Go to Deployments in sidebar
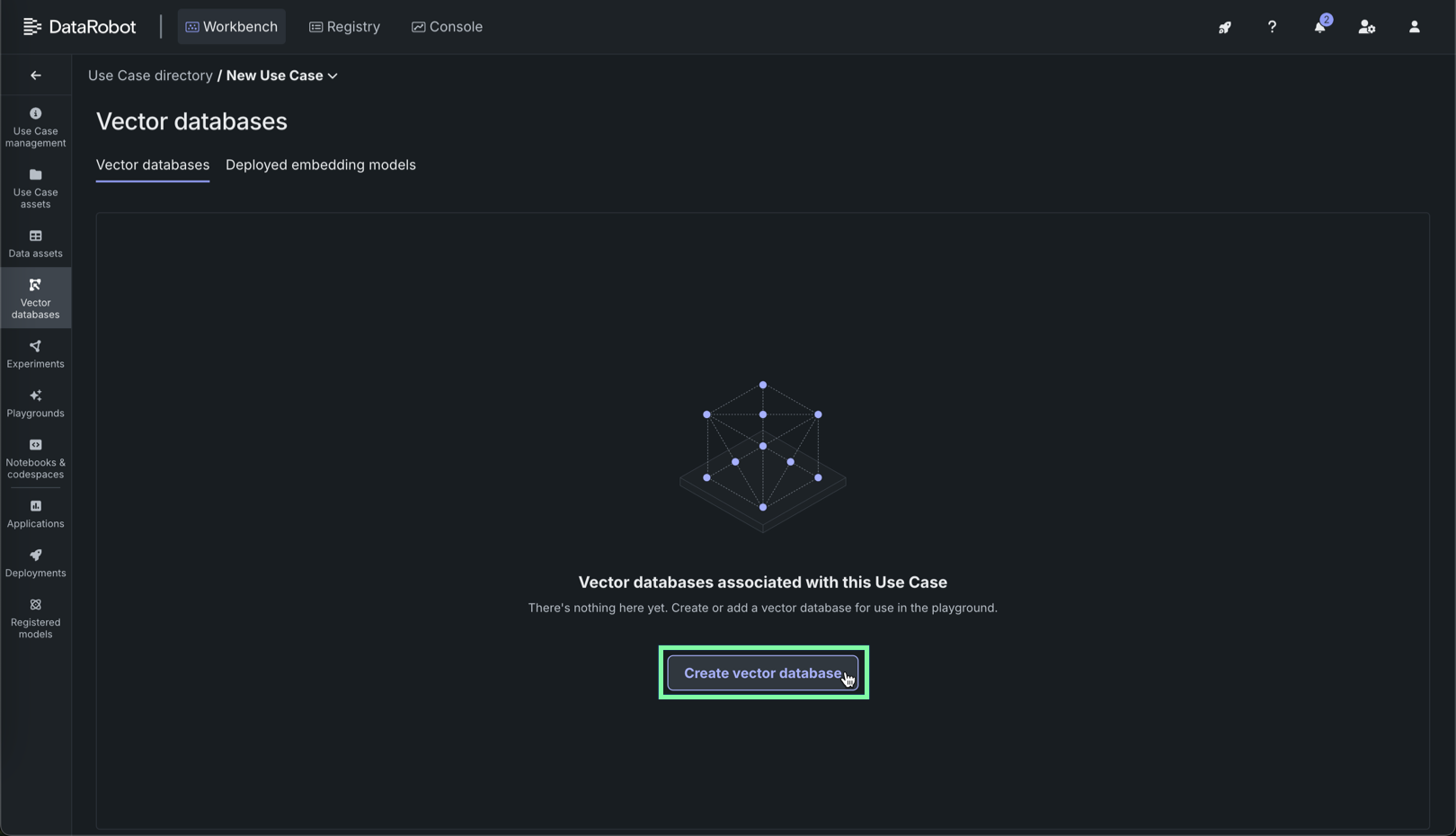 coord(35,564)
